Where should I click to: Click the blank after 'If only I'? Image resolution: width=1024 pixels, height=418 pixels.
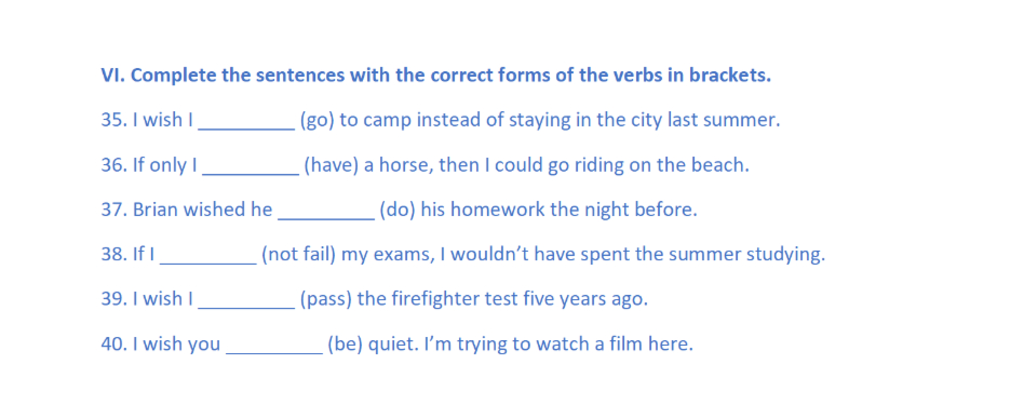coord(250,166)
